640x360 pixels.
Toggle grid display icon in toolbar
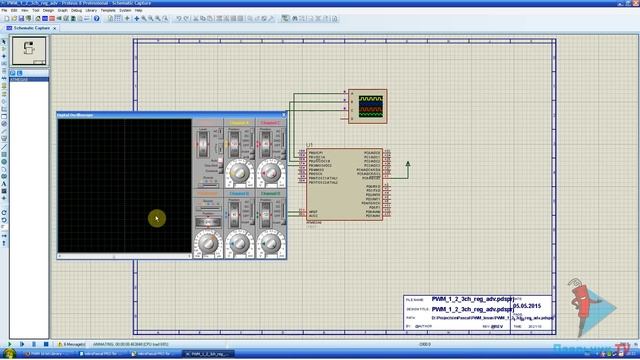click(x=118, y=18)
